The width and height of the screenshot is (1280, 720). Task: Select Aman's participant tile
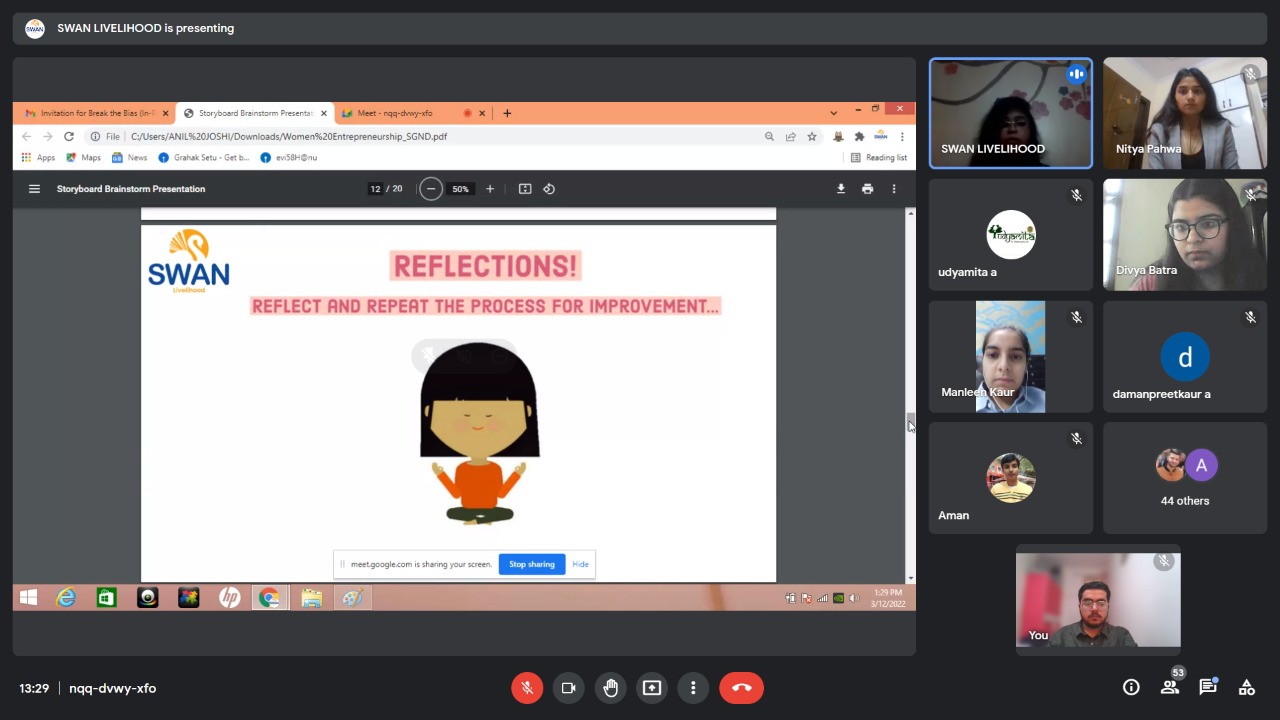[x=1011, y=478]
